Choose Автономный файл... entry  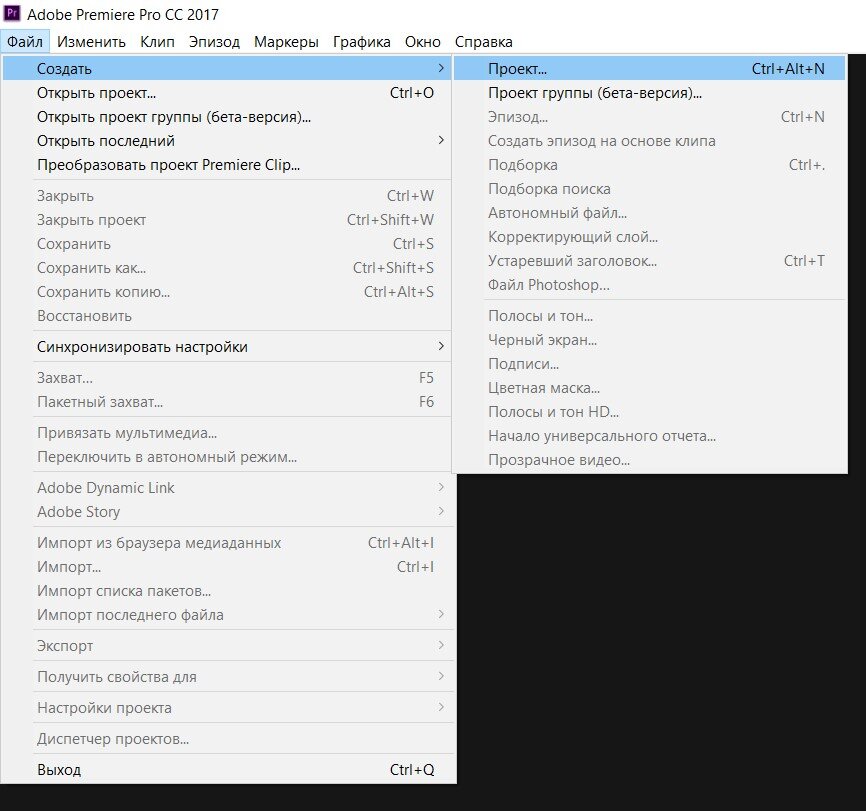click(650, 213)
